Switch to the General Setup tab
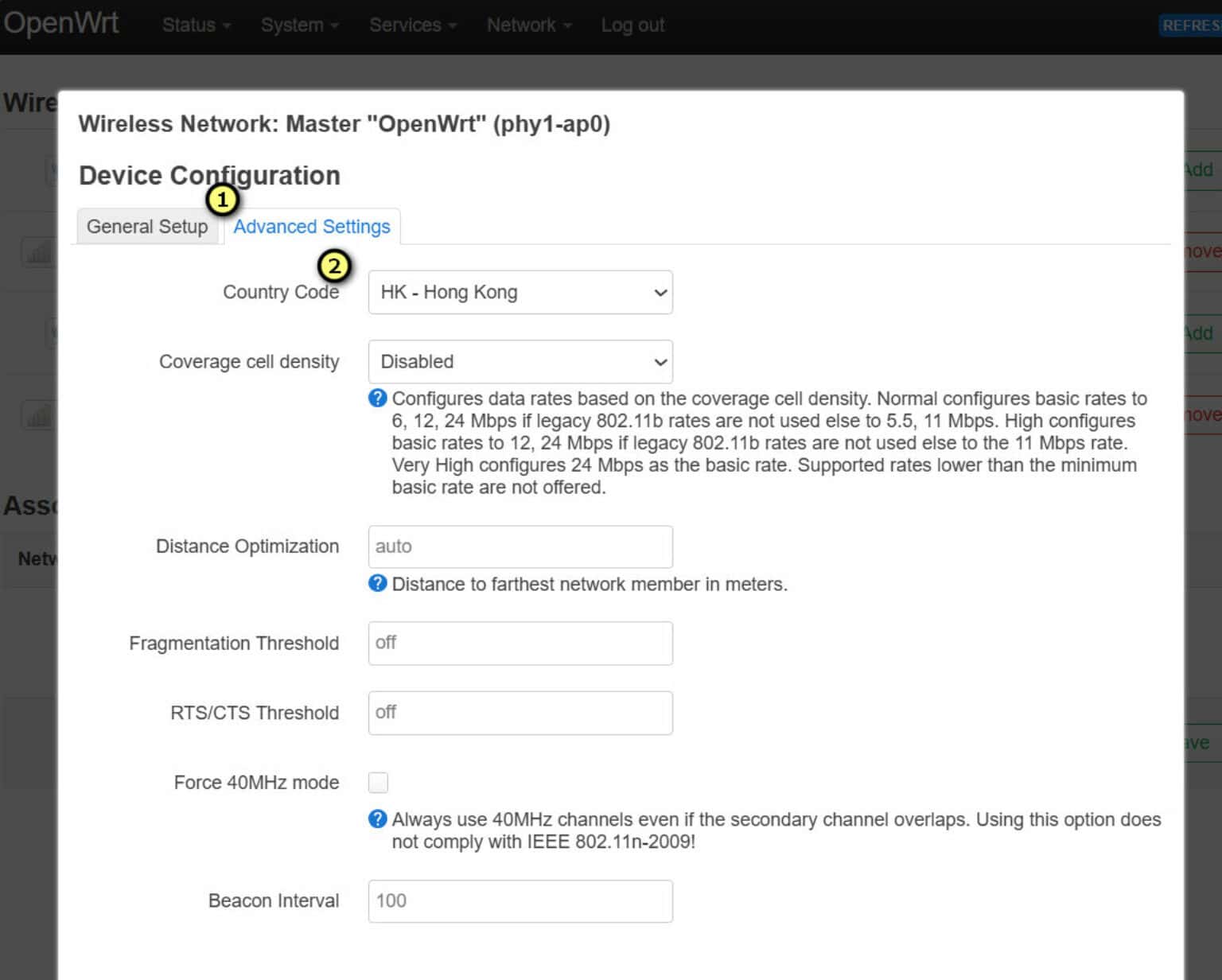Viewport: 1222px width, 980px height. pyautogui.click(x=147, y=227)
